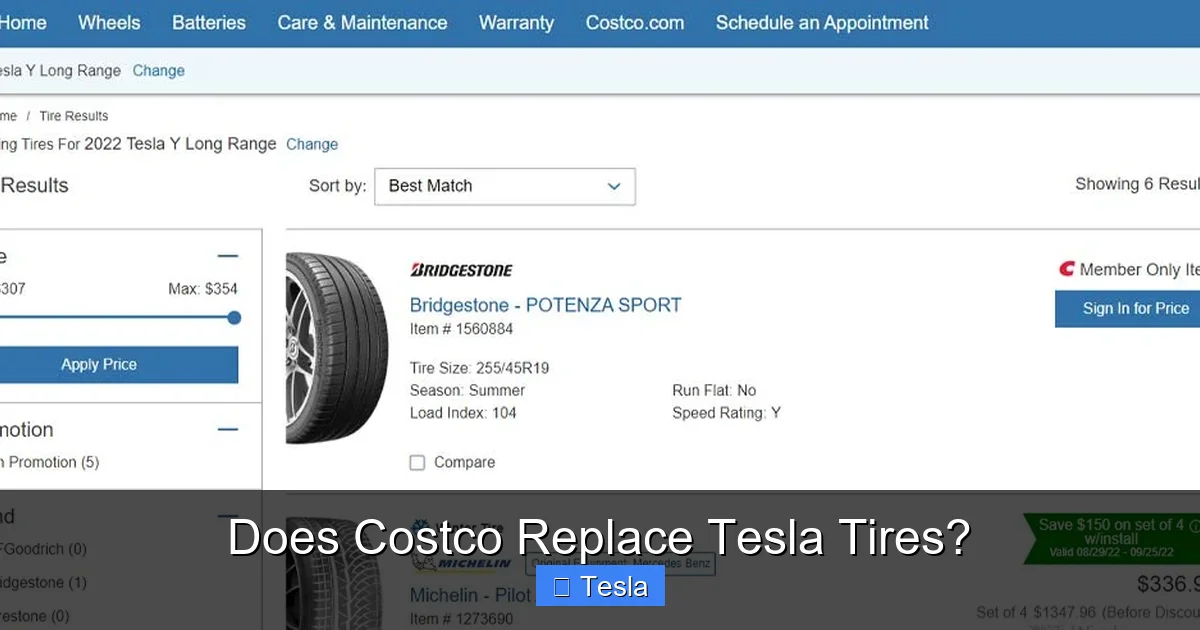Collapse the Brand filter section
Screen dimensions: 1200x630
227,516
